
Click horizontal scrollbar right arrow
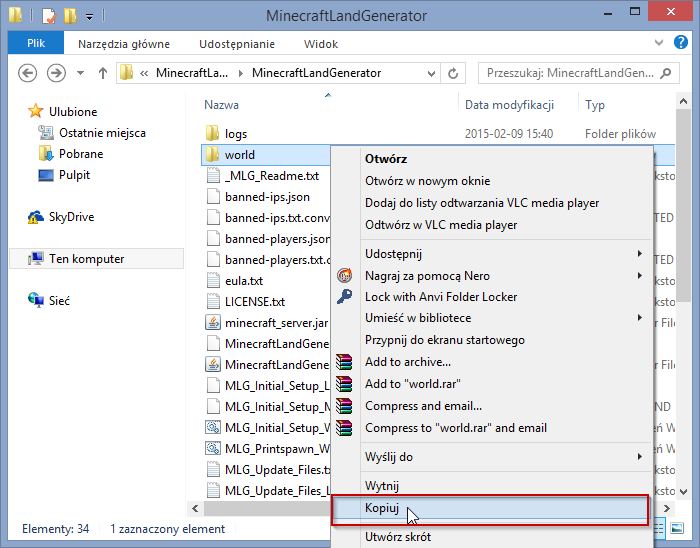tap(667, 508)
